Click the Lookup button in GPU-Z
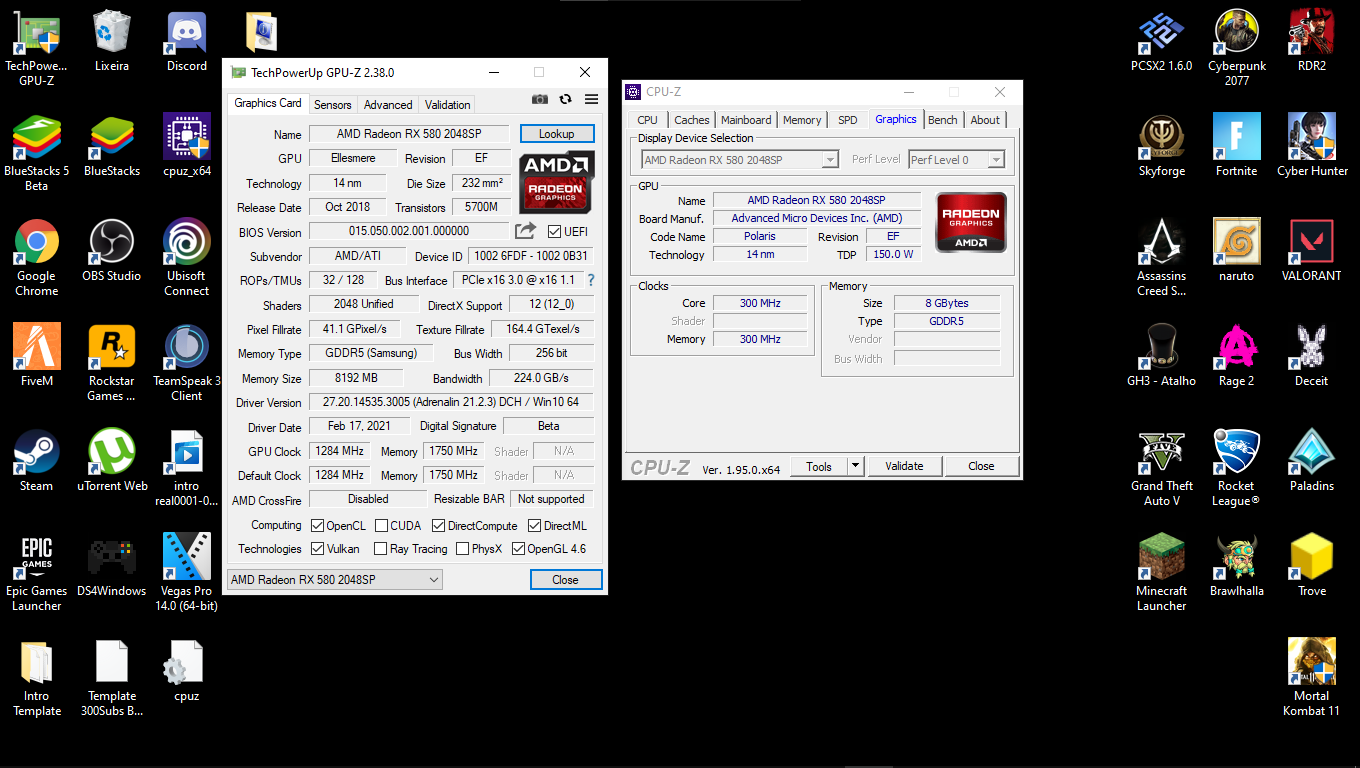1360x768 pixels. point(557,134)
